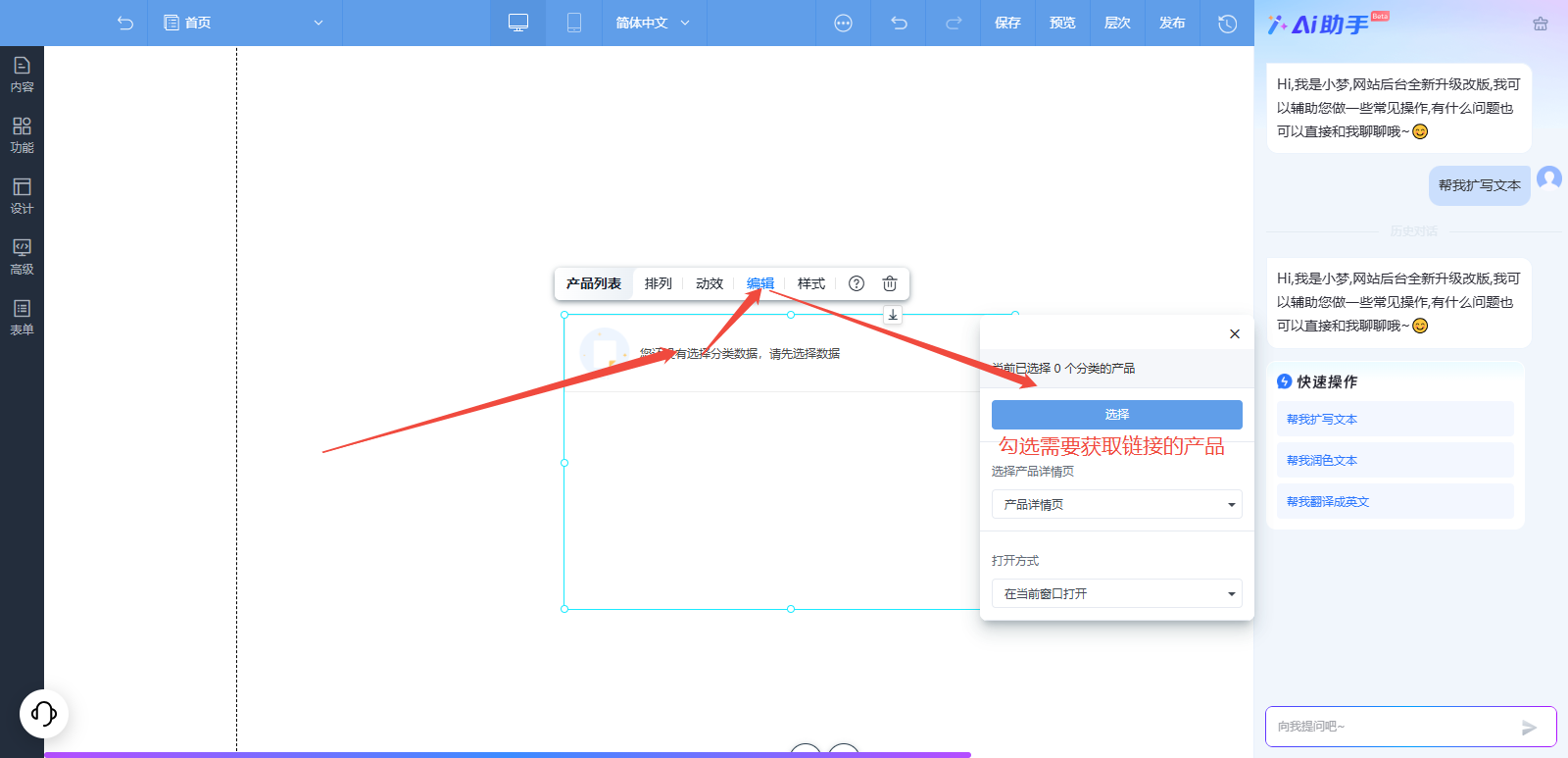Switch to desktop preview mode
Viewport: 1568px width, 758px height.
pyautogui.click(x=518, y=23)
